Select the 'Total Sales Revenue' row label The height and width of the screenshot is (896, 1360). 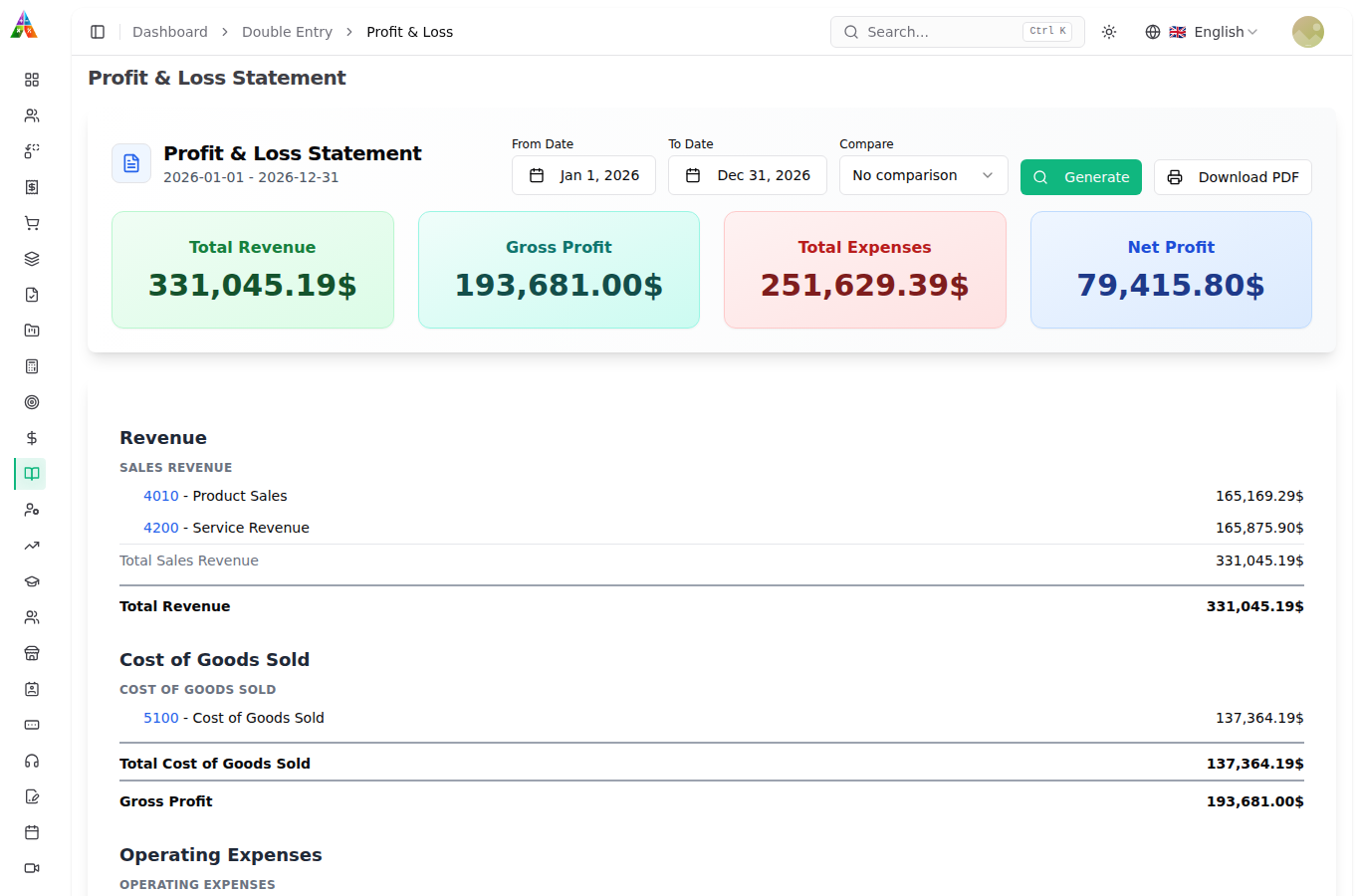(189, 560)
